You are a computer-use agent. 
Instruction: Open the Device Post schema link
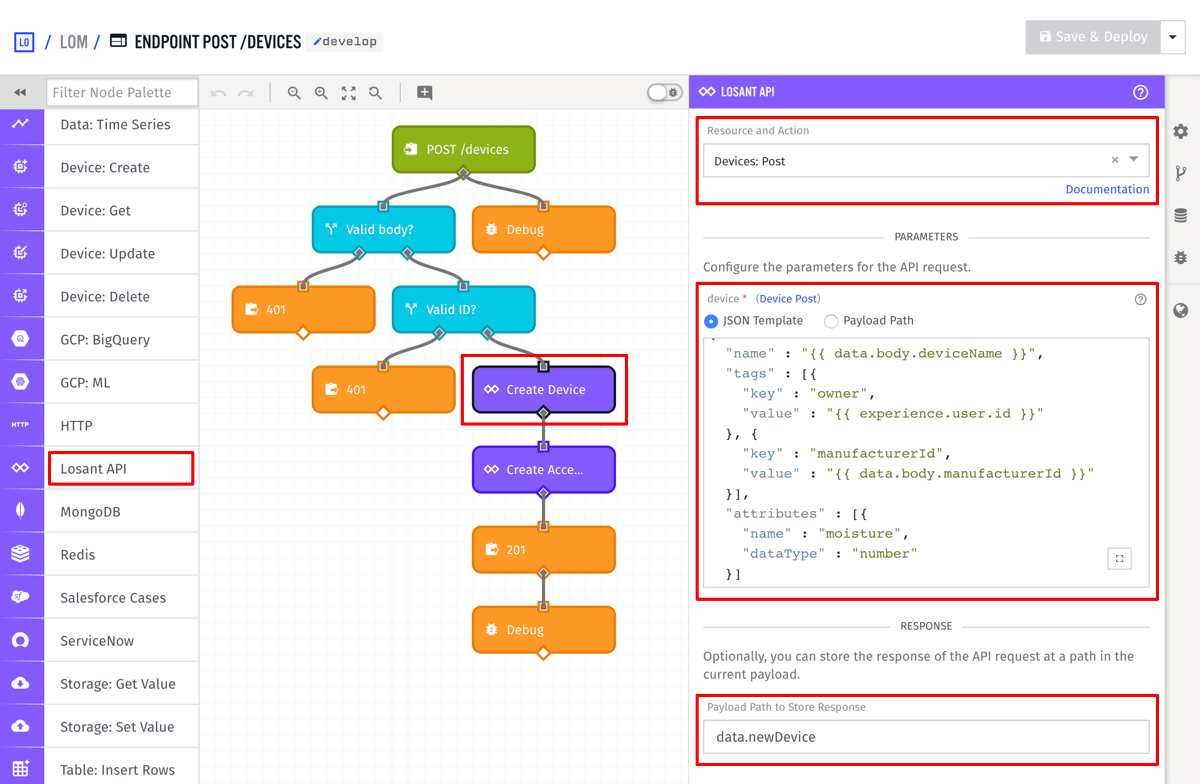[788, 299]
